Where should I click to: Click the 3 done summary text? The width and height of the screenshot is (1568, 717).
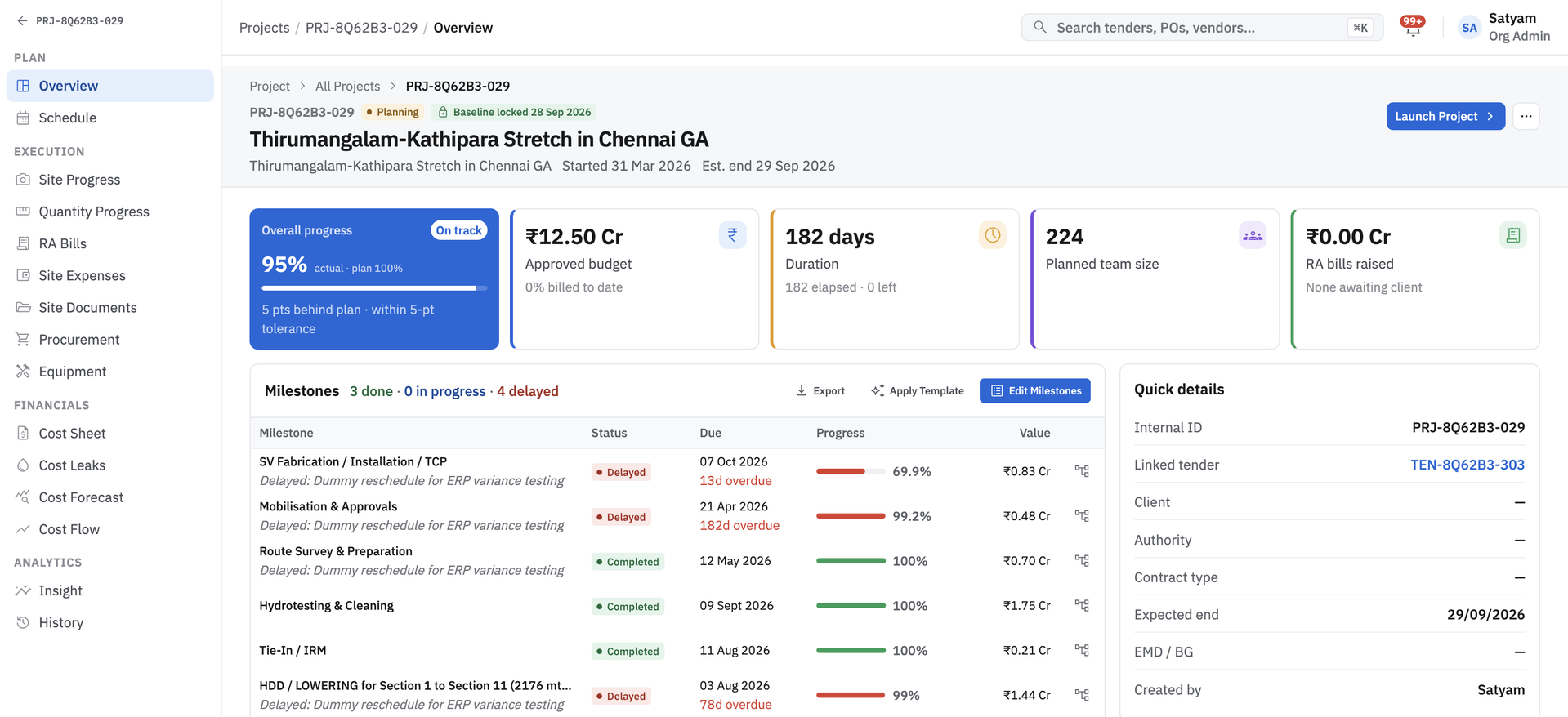tap(371, 391)
